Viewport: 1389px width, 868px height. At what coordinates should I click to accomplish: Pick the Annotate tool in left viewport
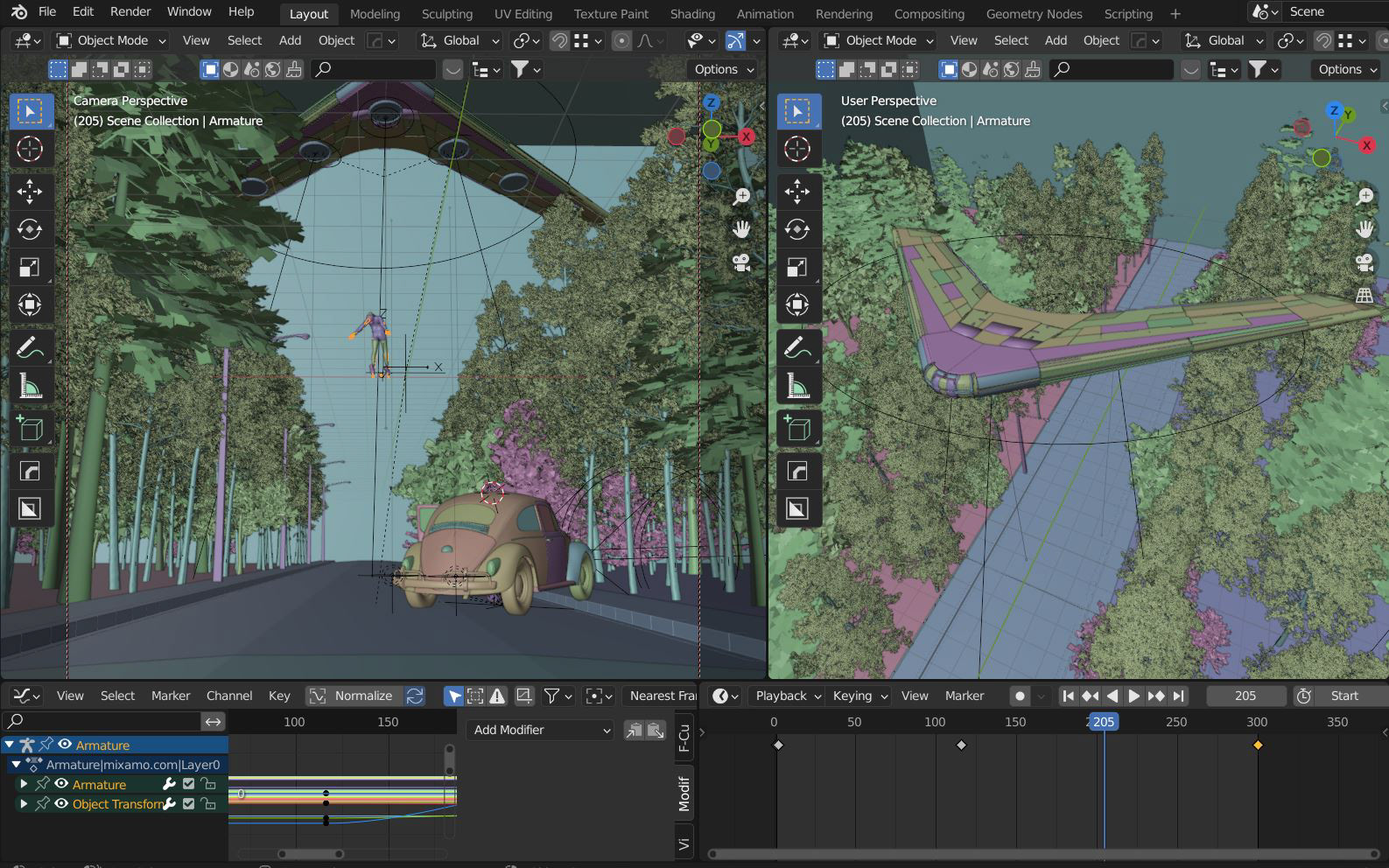[x=30, y=347]
